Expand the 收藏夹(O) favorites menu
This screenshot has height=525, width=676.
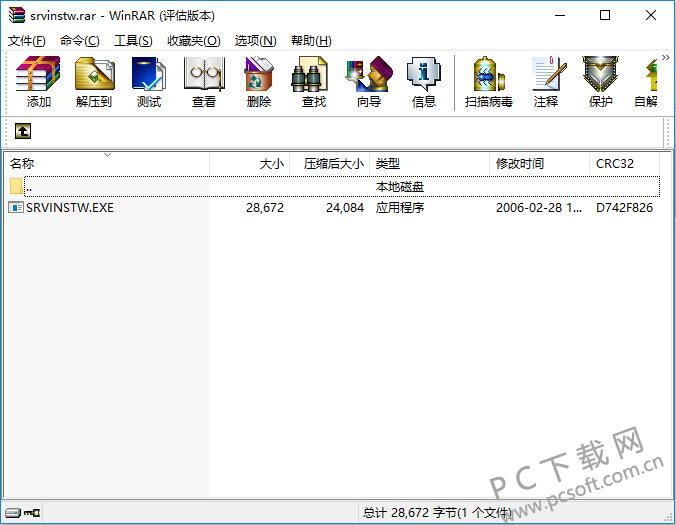coord(193,40)
